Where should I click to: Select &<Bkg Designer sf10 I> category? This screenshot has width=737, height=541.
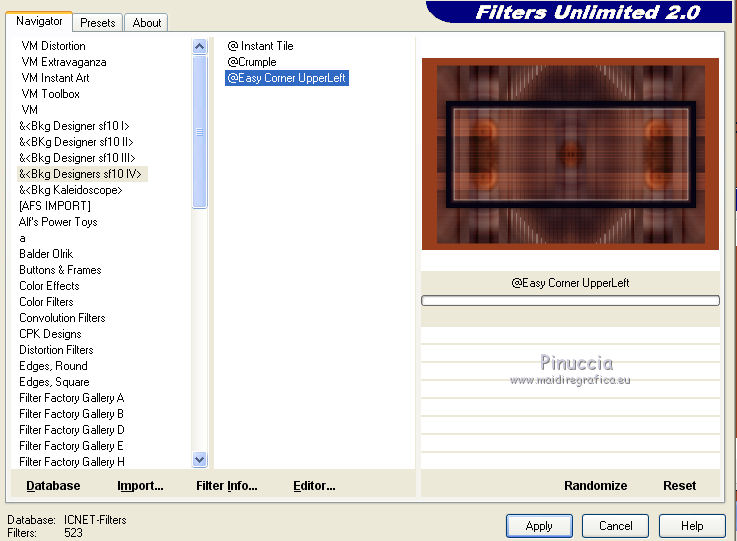point(74,126)
